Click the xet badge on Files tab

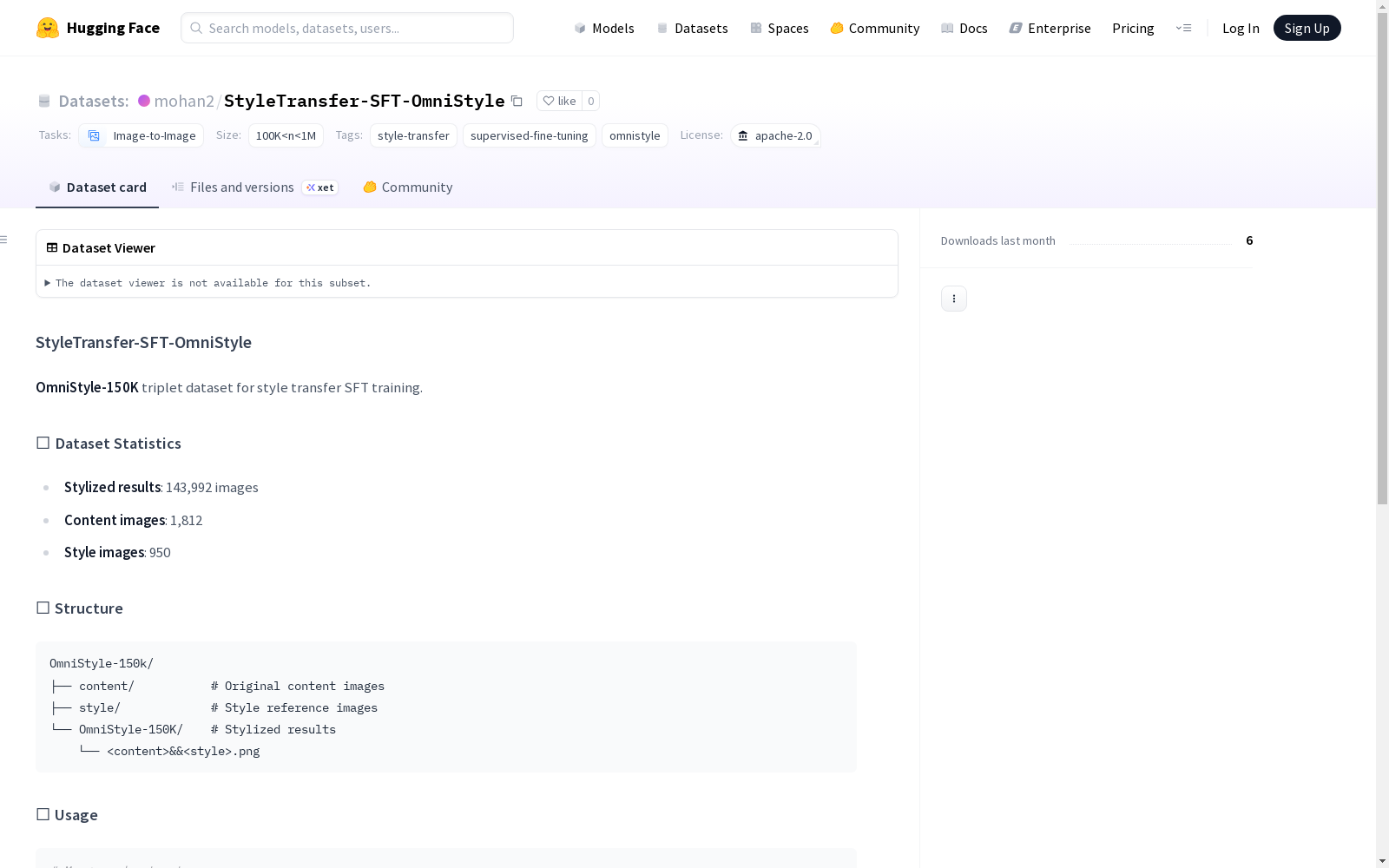click(320, 187)
